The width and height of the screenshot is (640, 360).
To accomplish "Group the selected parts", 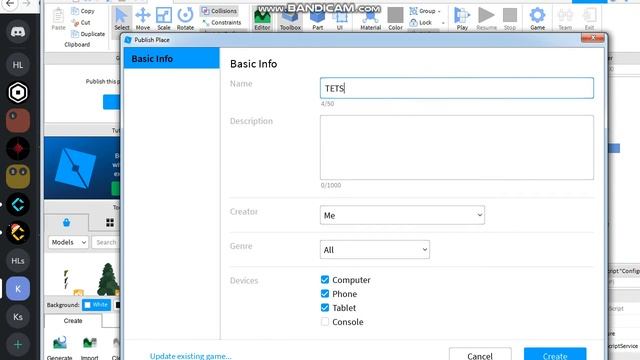I will 423,11.
